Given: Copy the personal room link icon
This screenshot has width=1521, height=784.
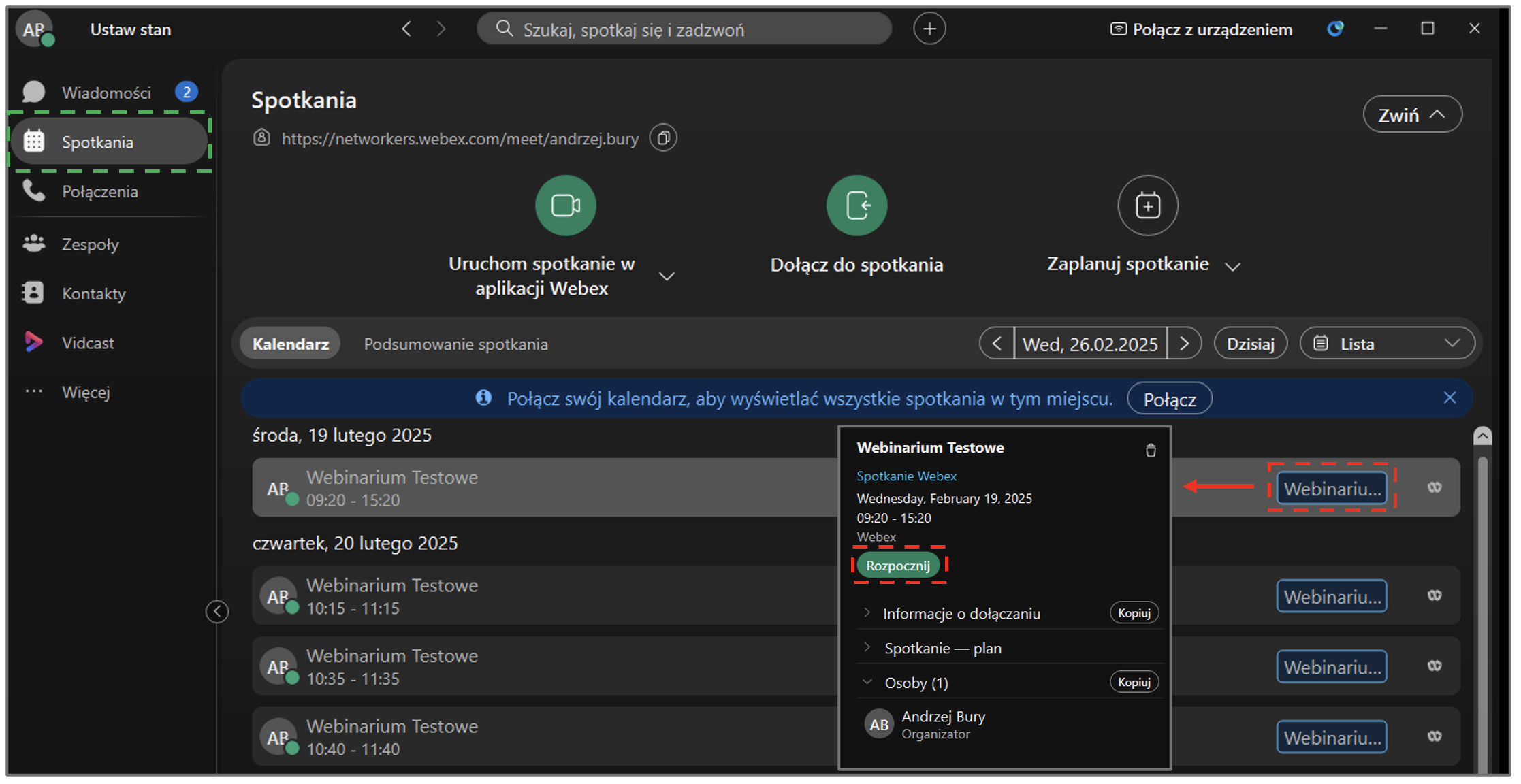Looking at the screenshot, I should [x=663, y=138].
